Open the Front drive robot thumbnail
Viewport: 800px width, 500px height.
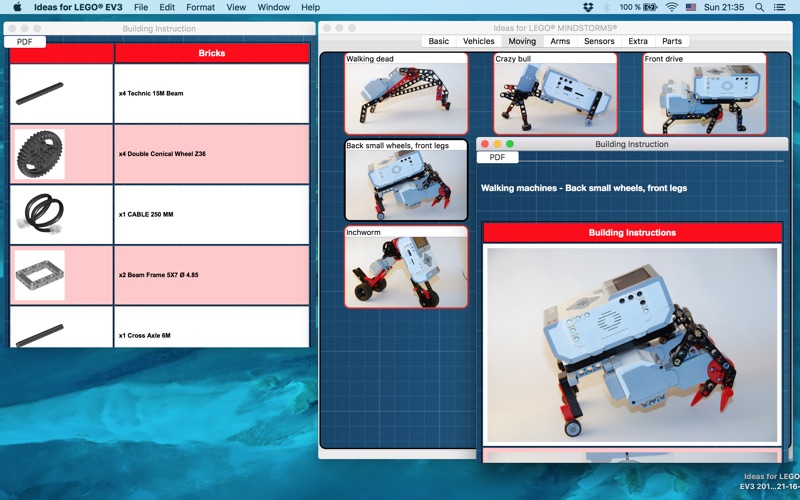point(705,94)
